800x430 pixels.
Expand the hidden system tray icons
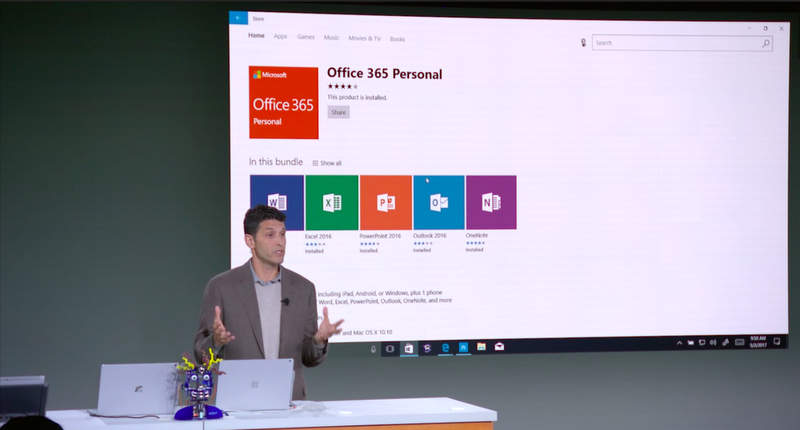point(679,343)
